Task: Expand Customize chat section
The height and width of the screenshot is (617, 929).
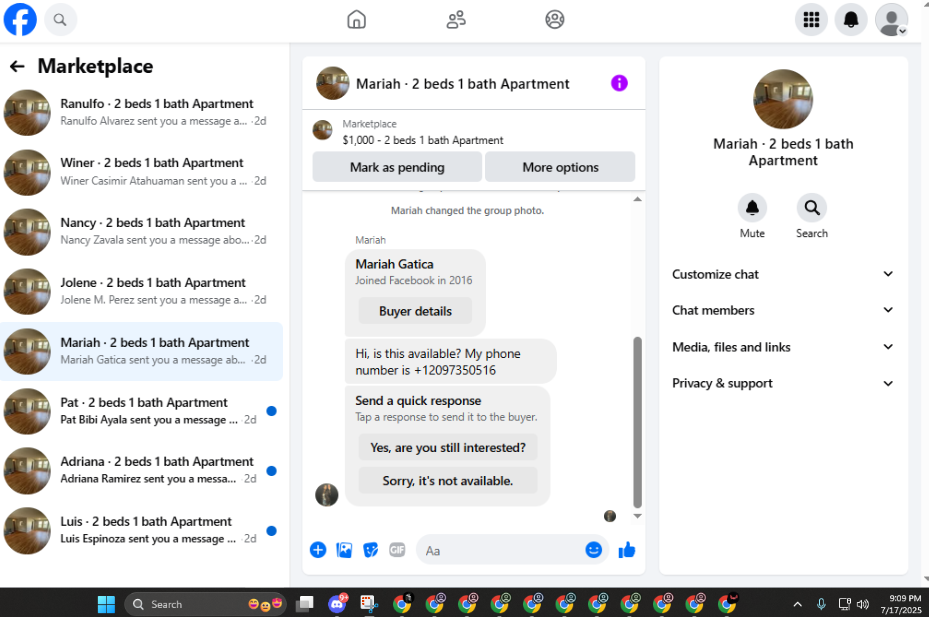Action: click(783, 274)
